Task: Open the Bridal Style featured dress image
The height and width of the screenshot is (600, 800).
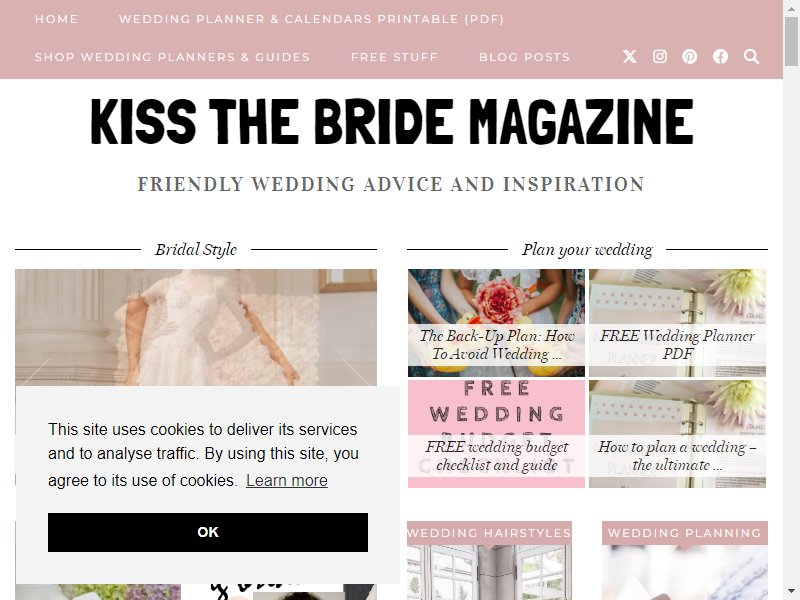Action: click(x=196, y=328)
